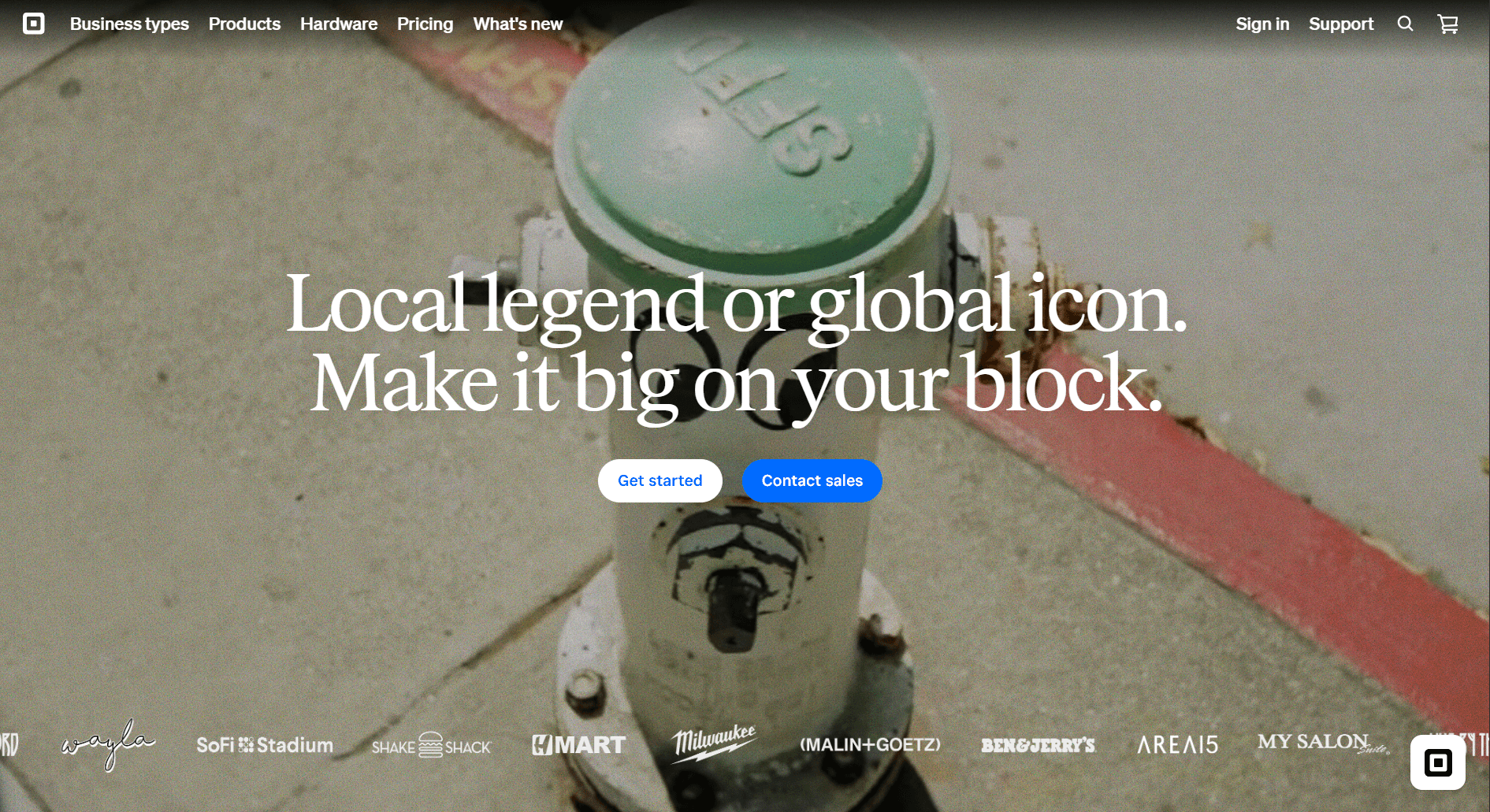
Task: Click the Get started button
Action: (x=660, y=480)
